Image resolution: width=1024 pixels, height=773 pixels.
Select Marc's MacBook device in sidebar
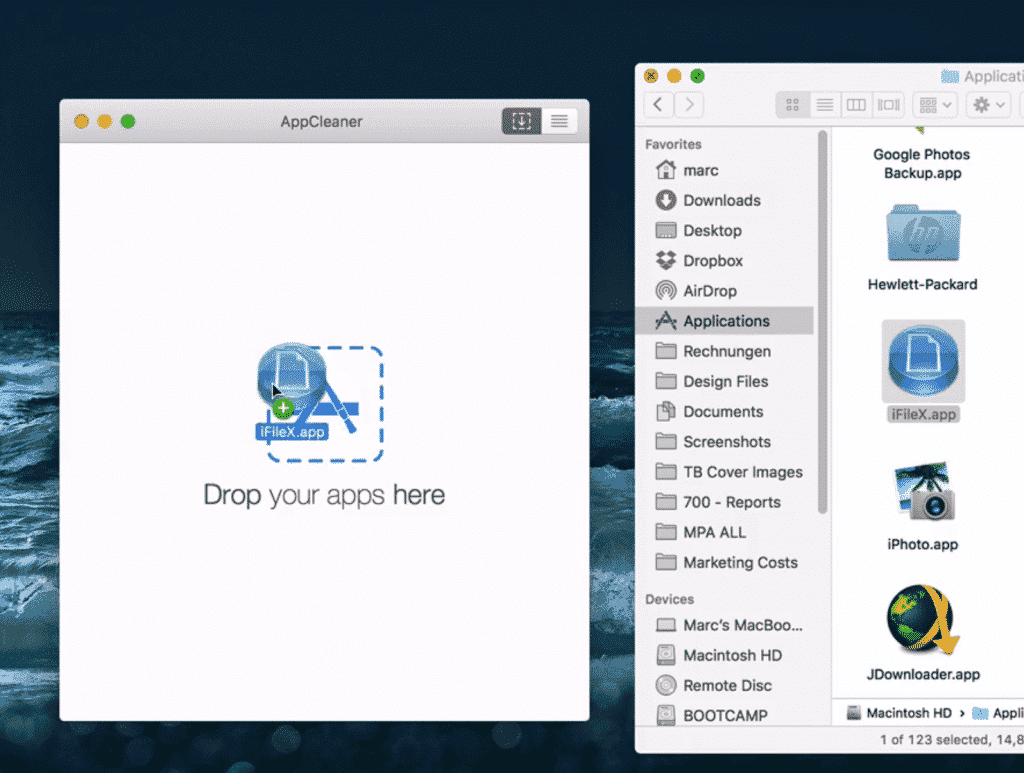pos(725,625)
